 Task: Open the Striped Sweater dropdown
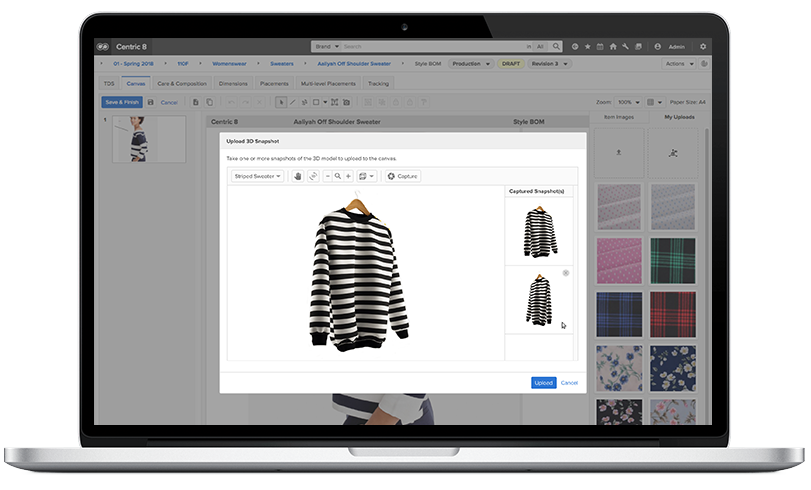pos(257,176)
